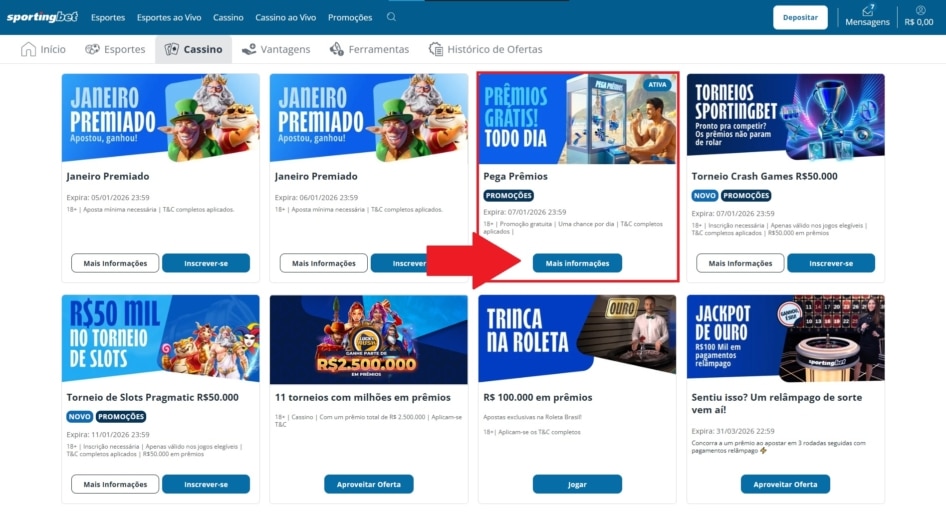Select the Vantagens hand icon tab

point(276,49)
